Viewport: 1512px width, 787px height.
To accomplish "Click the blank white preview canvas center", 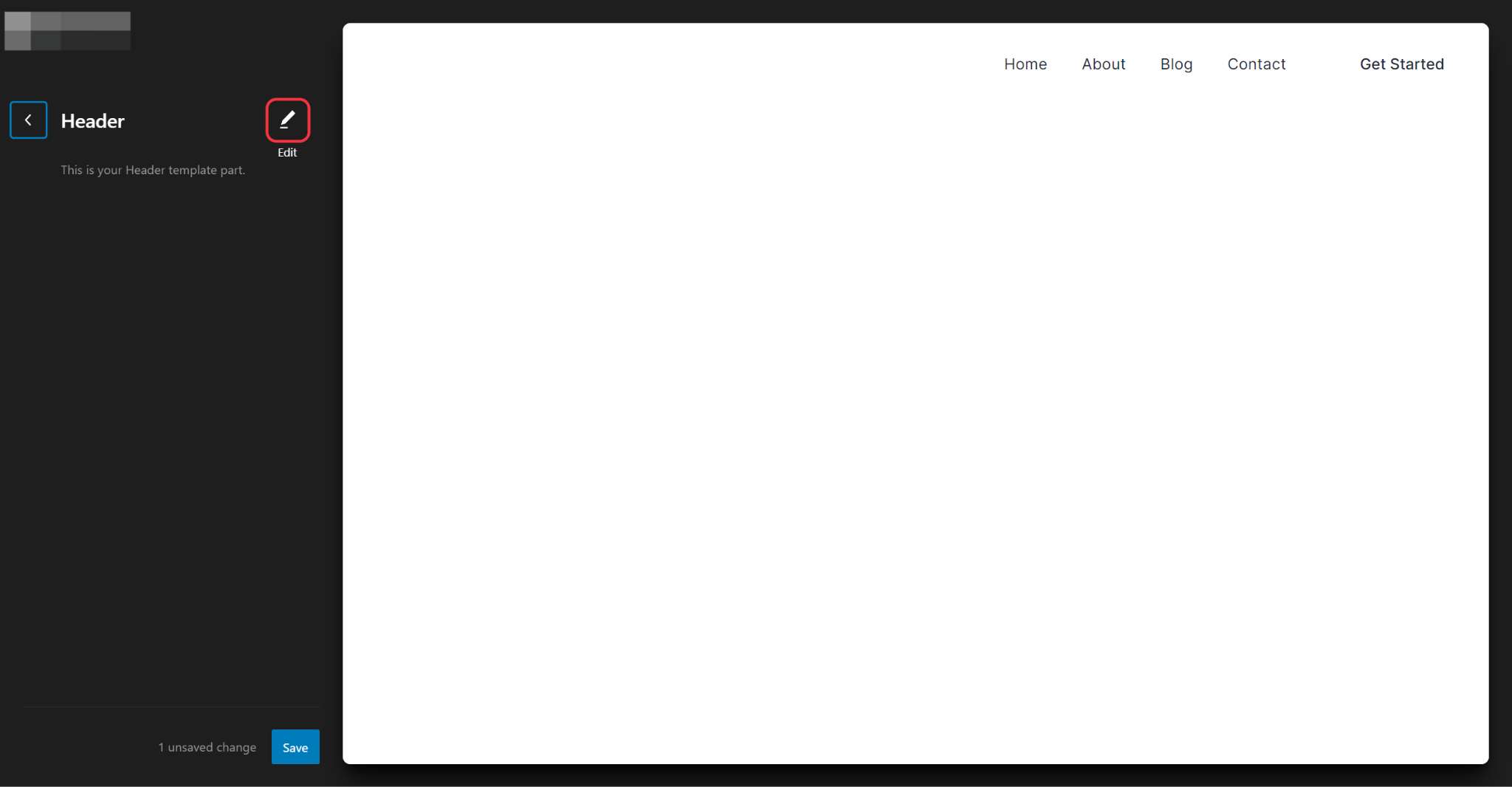I will coord(915,413).
